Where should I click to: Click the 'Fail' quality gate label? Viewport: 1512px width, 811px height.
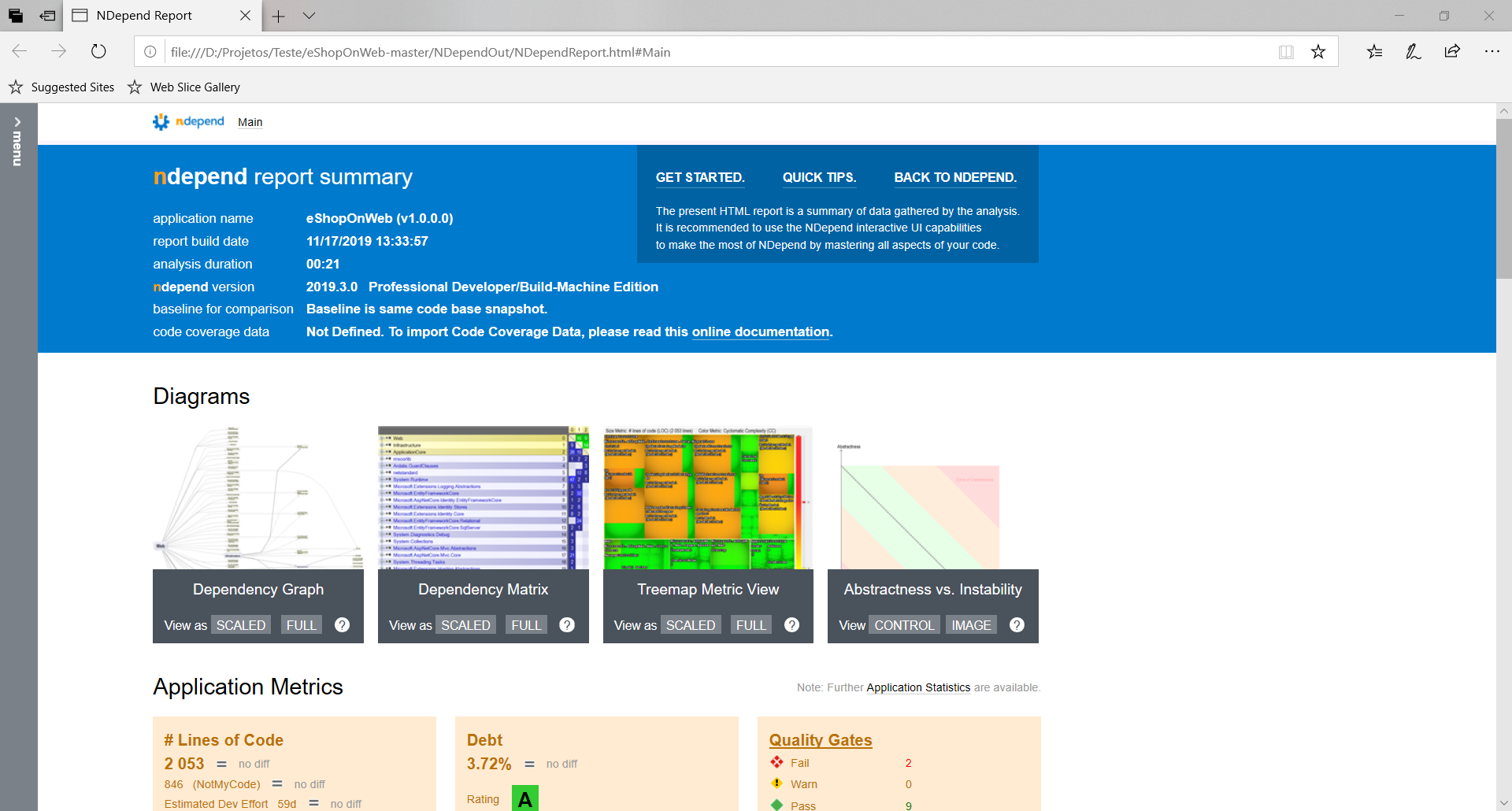(x=800, y=763)
